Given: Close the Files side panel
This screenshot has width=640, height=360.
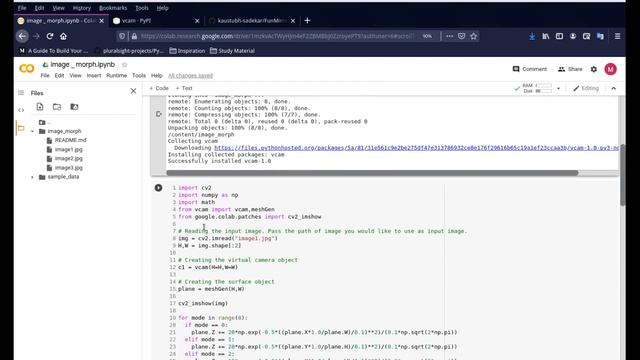Looking at the screenshot, I should pyautogui.click(x=133, y=91).
